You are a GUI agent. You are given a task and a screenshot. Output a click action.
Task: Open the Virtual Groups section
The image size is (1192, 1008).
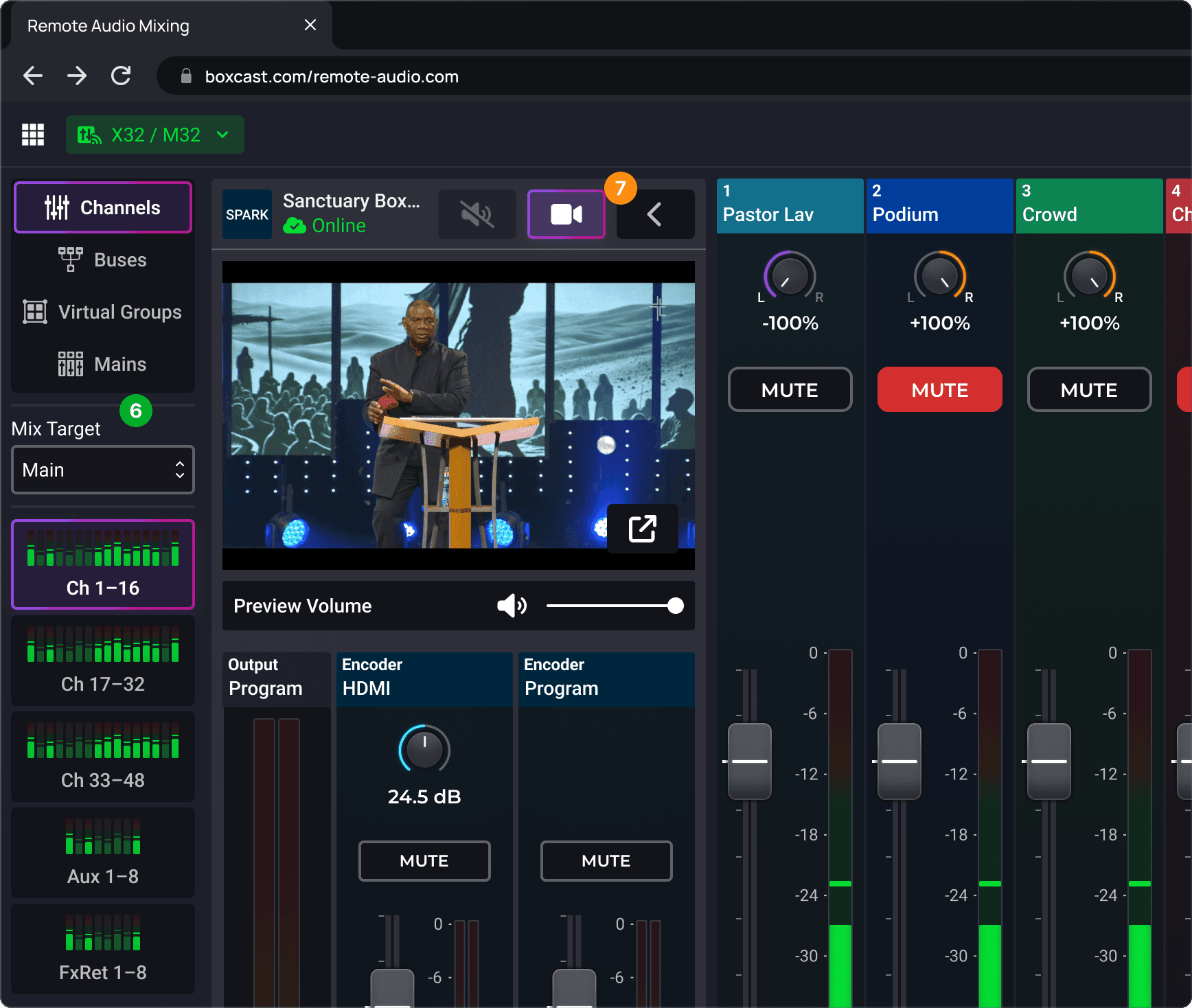pyautogui.click(x=103, y=312)
